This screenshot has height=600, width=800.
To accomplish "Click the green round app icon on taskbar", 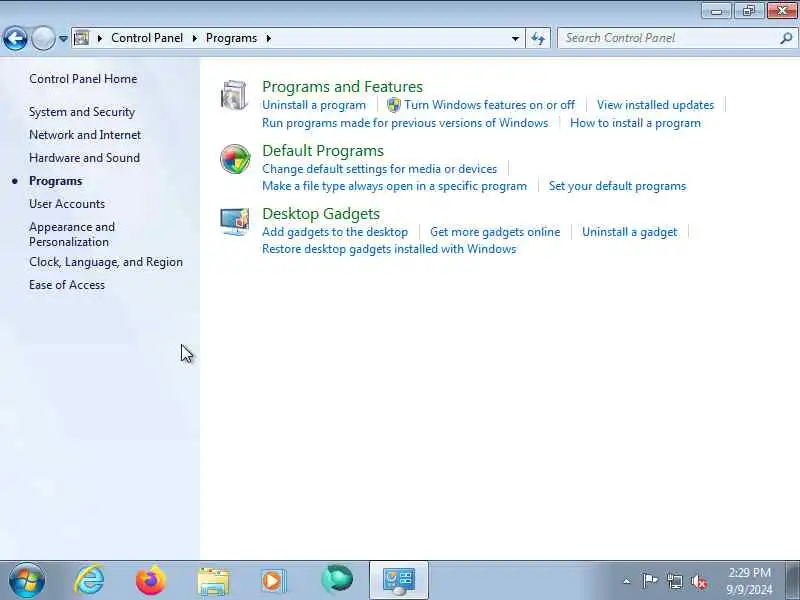I will click(337, 580).
